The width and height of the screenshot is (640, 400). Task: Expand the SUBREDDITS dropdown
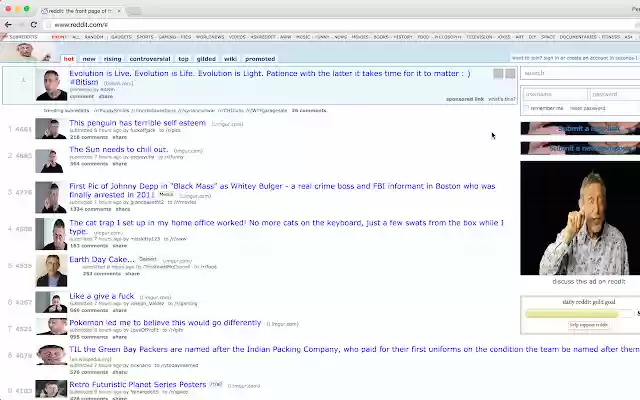pyautogui.click(x=22, y=37)
